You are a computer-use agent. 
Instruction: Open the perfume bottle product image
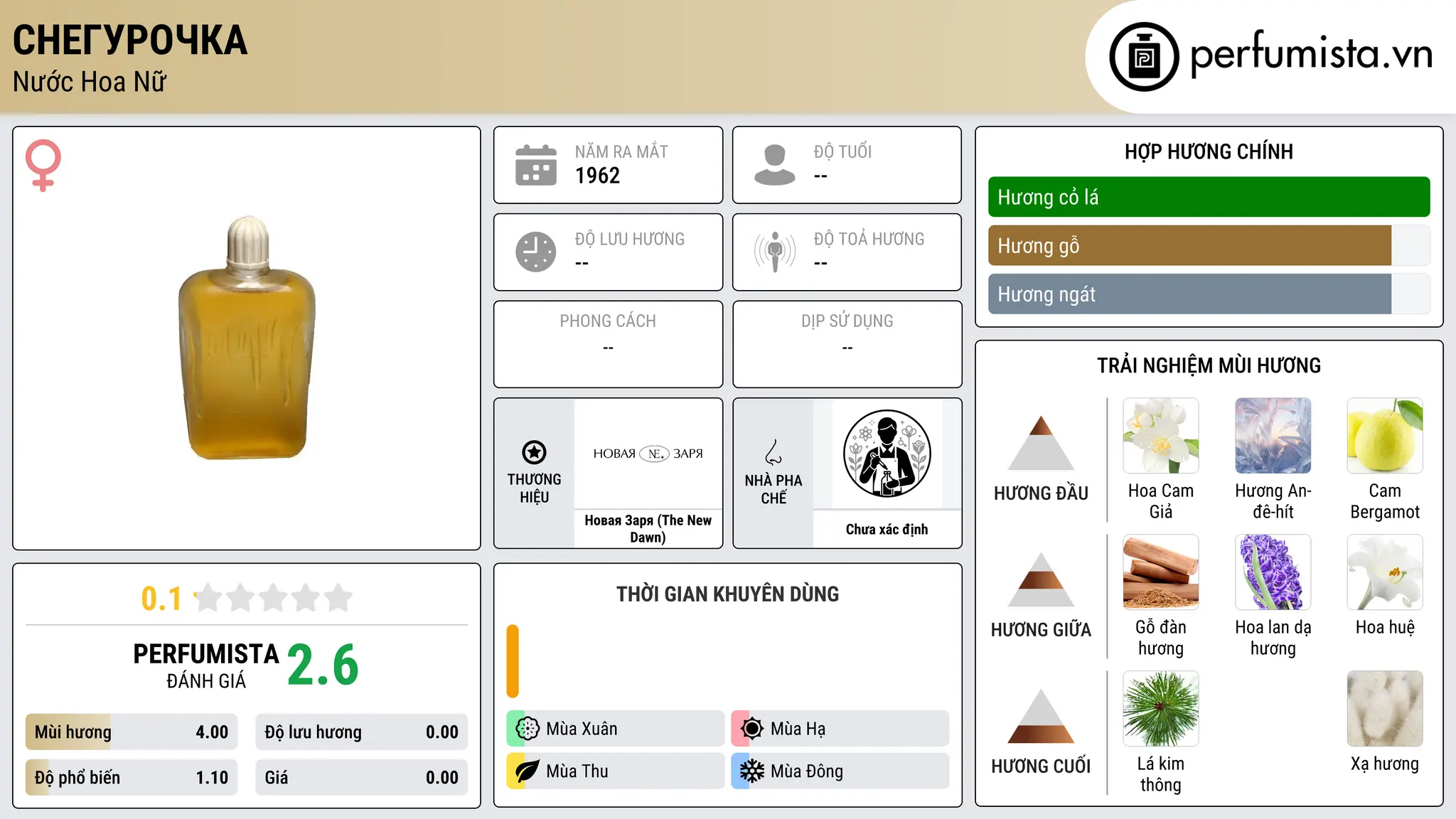(247, 338)
